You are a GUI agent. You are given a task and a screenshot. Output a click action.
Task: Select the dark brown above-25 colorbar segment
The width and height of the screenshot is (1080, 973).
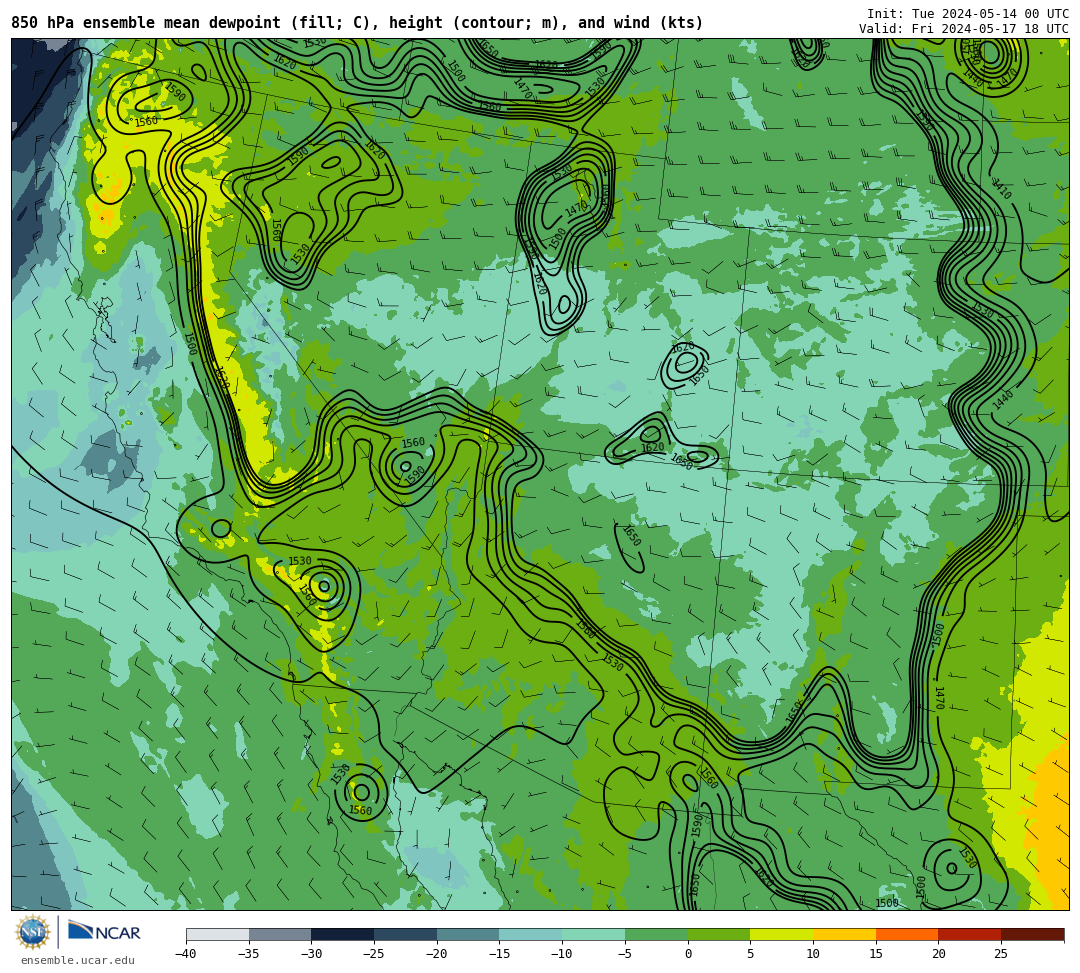tap(1032, 934)
